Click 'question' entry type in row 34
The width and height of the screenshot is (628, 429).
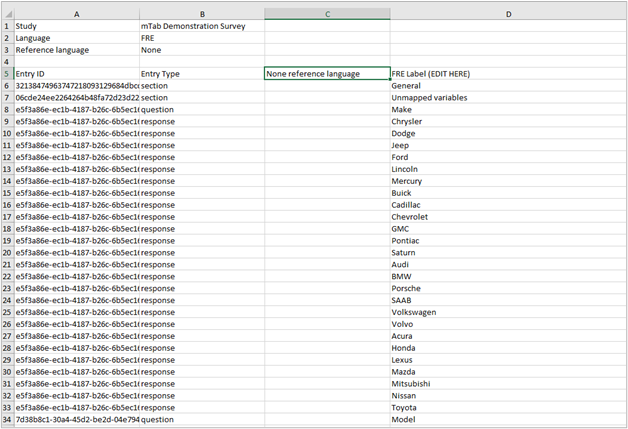tap(202, 419)
